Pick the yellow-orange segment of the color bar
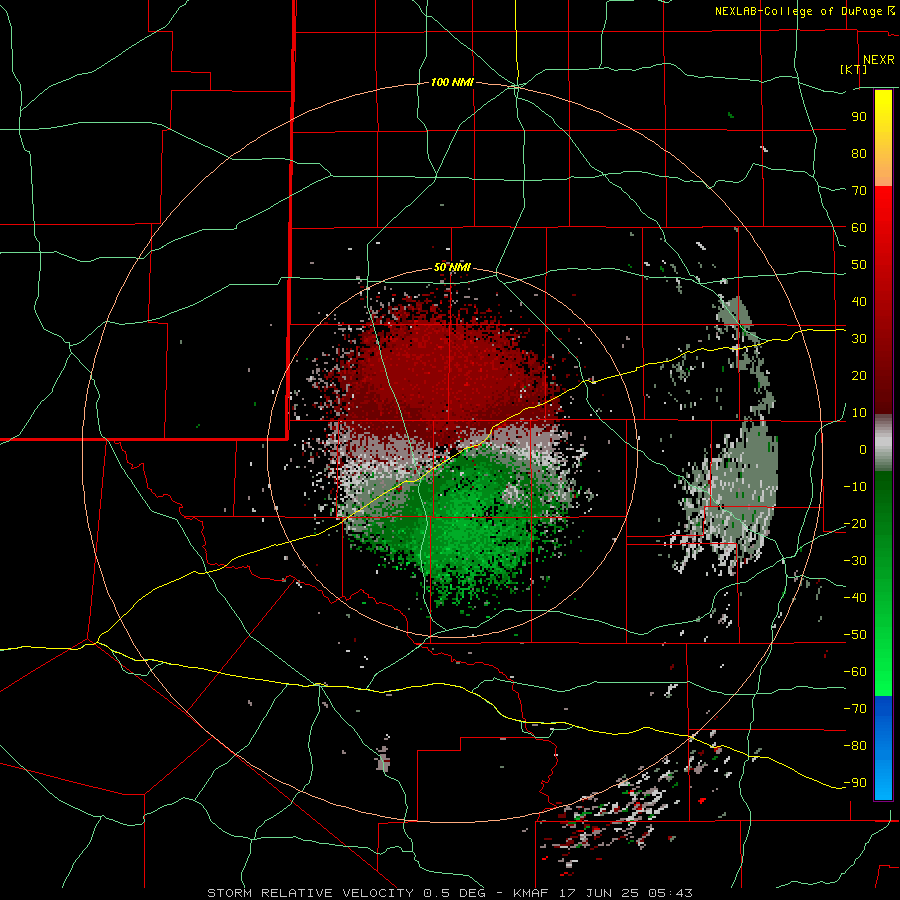The height and width of the screenshot is (900, 900). pyautogui.click(x=883, y=138)
